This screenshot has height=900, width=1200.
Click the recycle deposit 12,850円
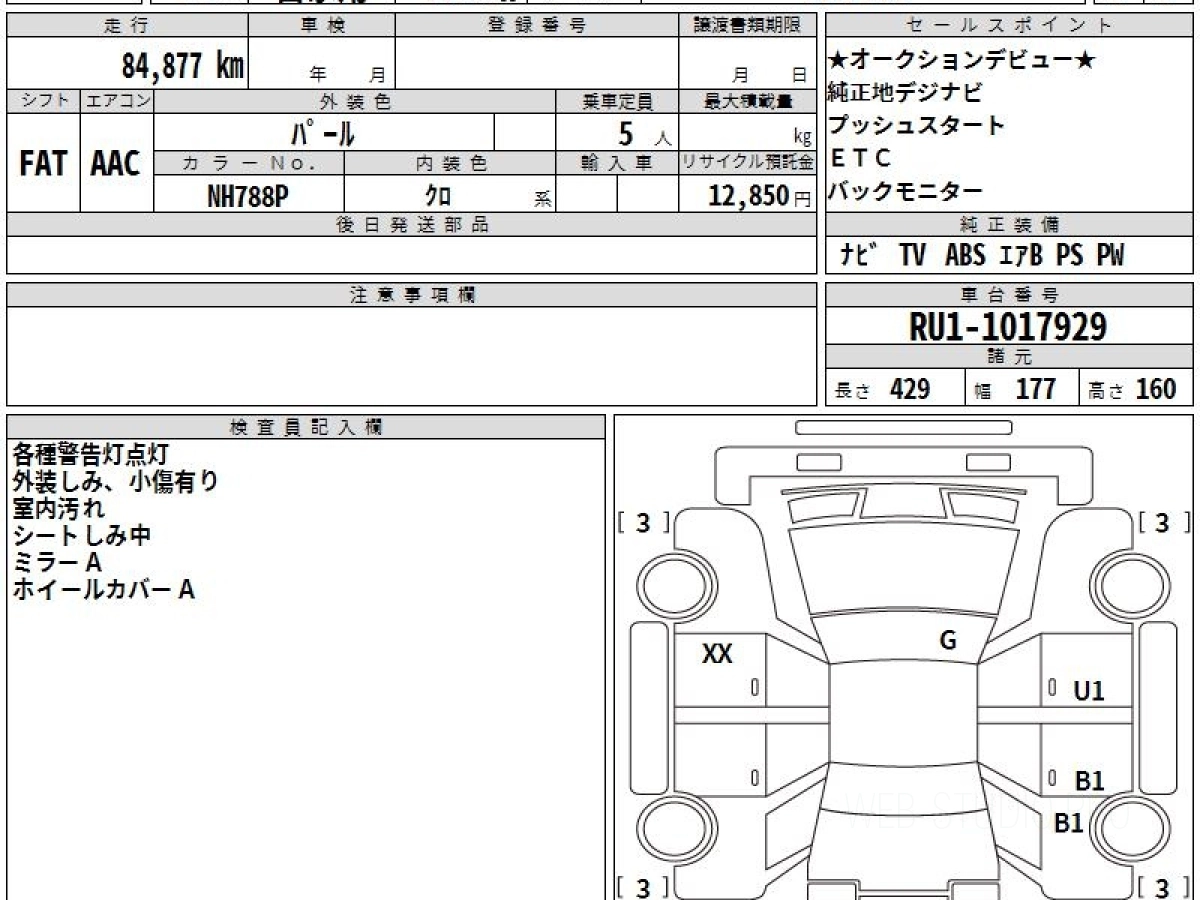coord(759,196)
